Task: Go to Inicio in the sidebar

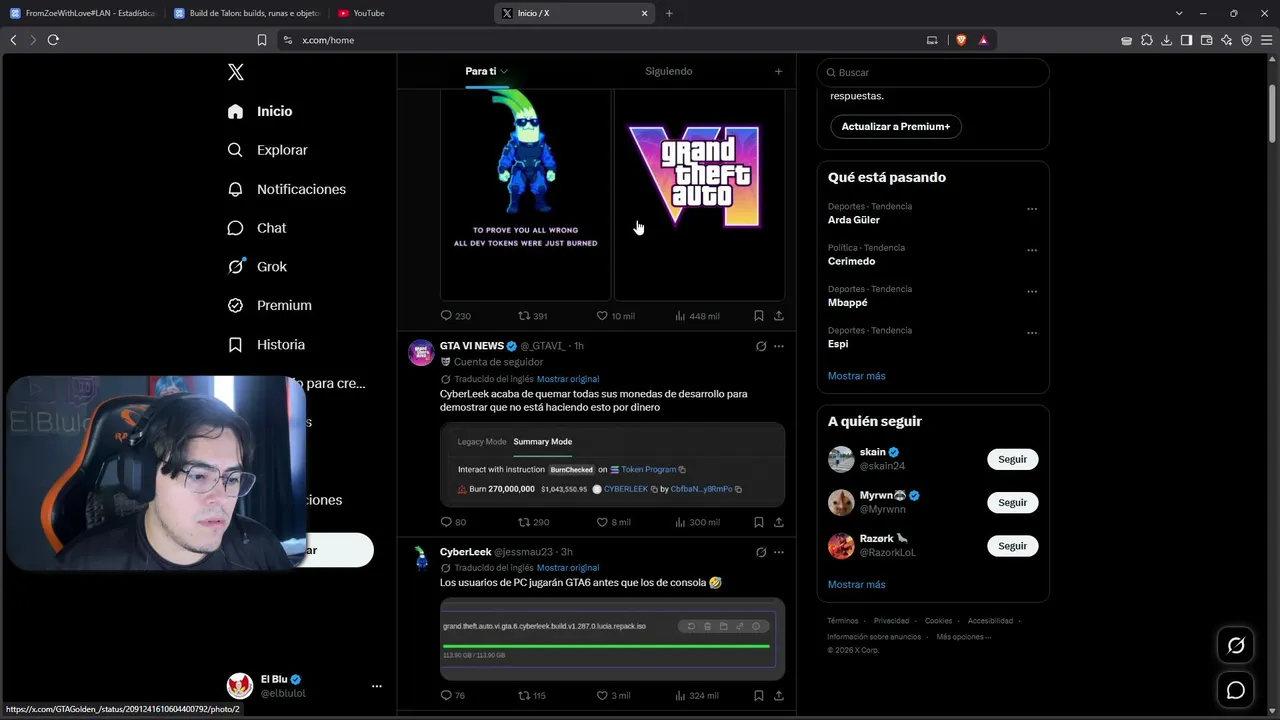Action: click(x=260, y=111)
